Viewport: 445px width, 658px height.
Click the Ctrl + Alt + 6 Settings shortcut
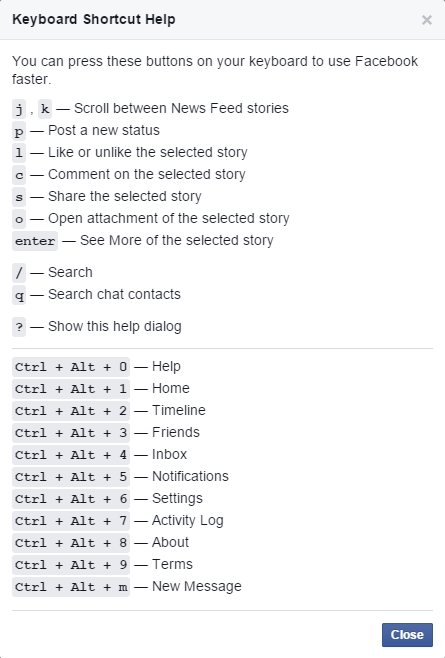tap(71, 499)
